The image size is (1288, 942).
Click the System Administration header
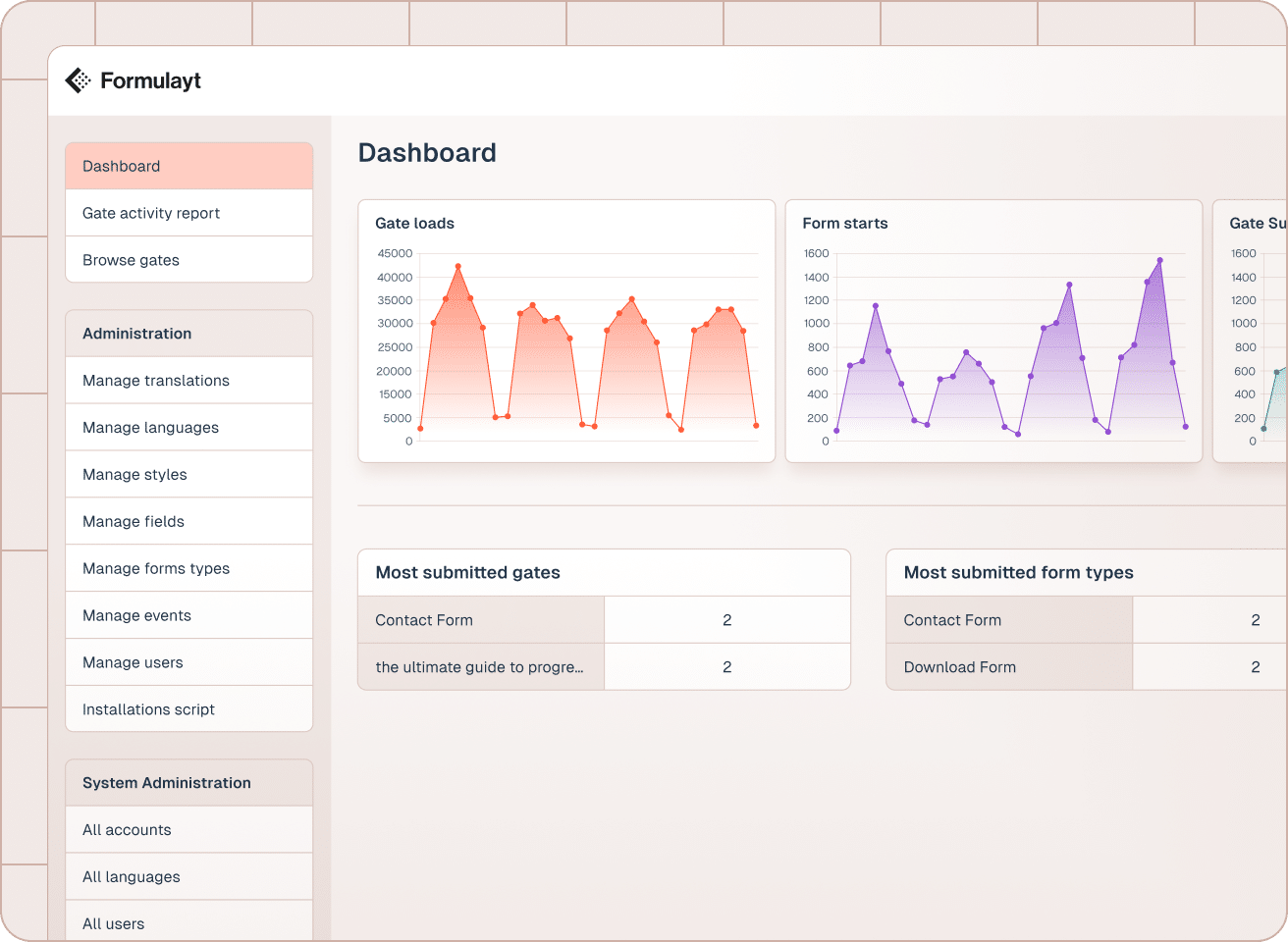(189, 783)
